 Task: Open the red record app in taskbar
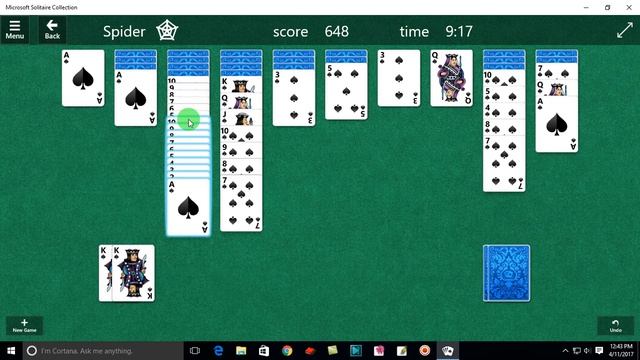(425, 351)
